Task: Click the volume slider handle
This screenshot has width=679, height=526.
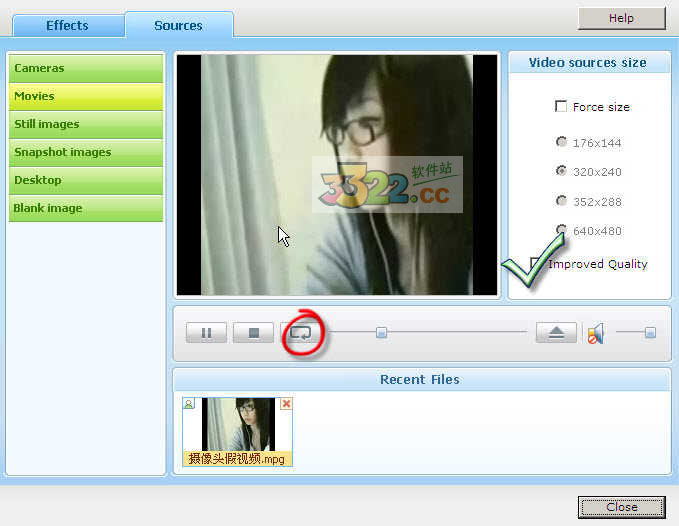Action: [x=650, y=332]
